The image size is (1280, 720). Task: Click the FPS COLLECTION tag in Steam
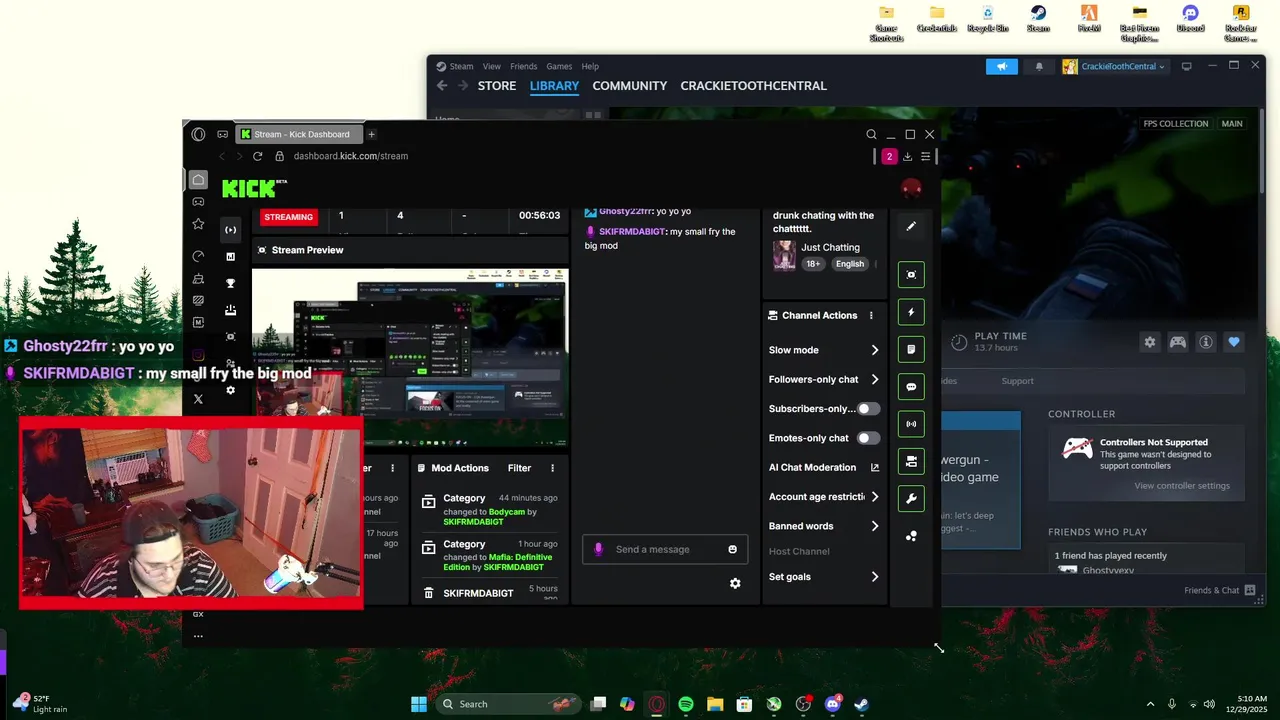pos(1176,124)
